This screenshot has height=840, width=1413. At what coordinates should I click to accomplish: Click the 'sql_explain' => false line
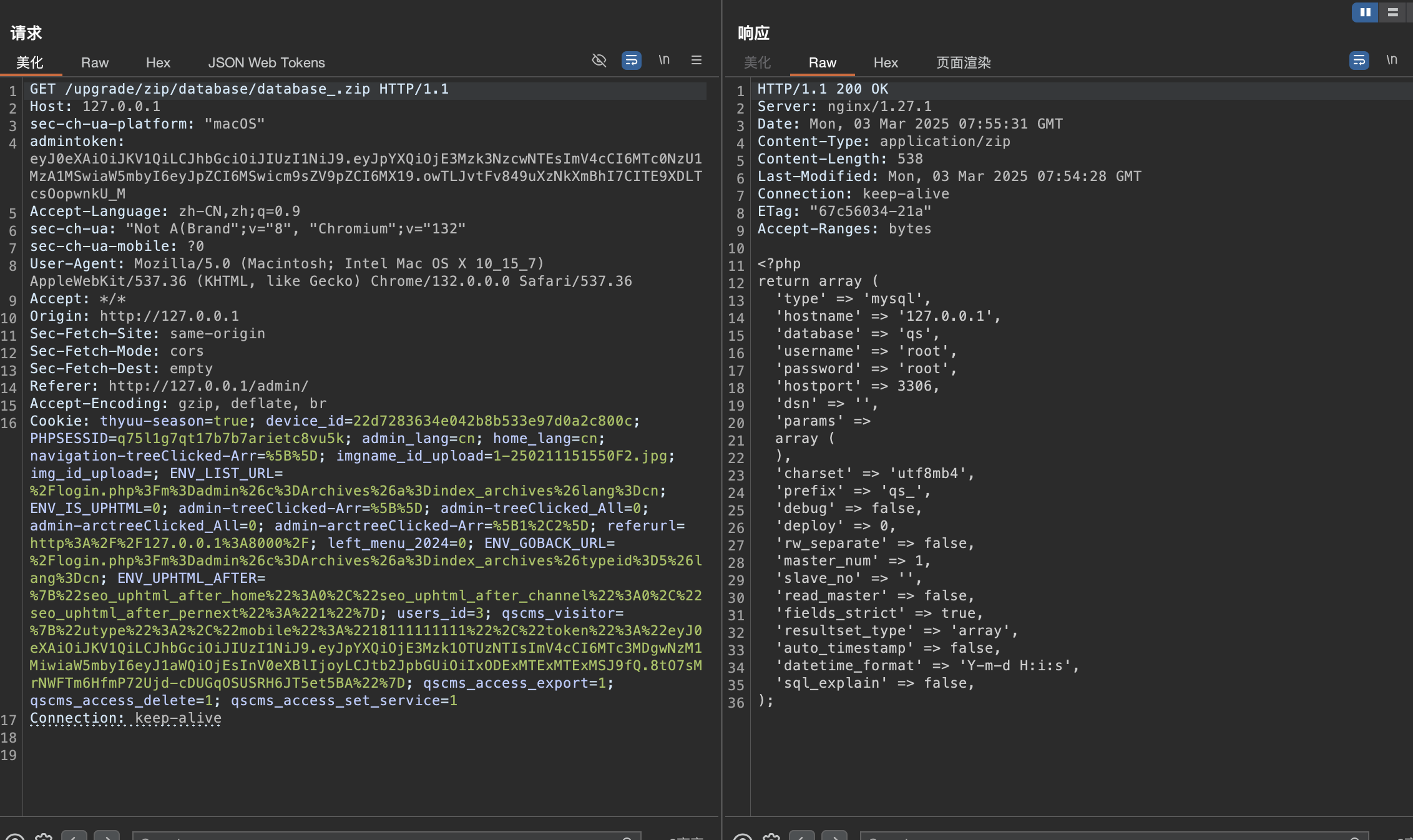tap(875, 683)
